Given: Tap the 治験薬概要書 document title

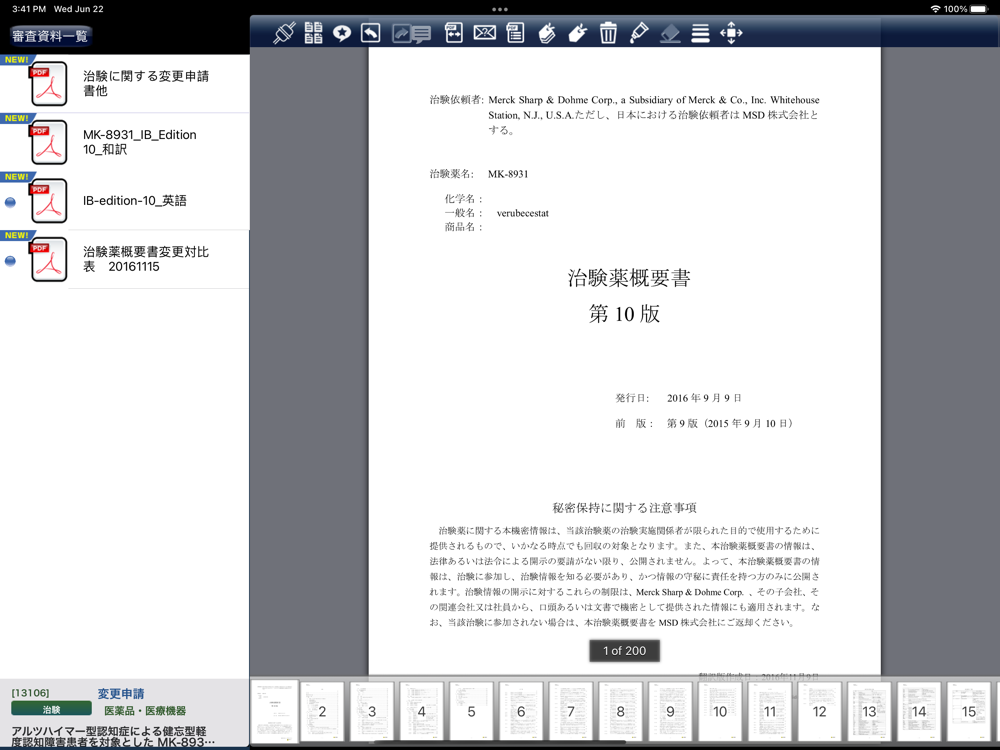Looking at the screenshot, I should click(629, 277).
